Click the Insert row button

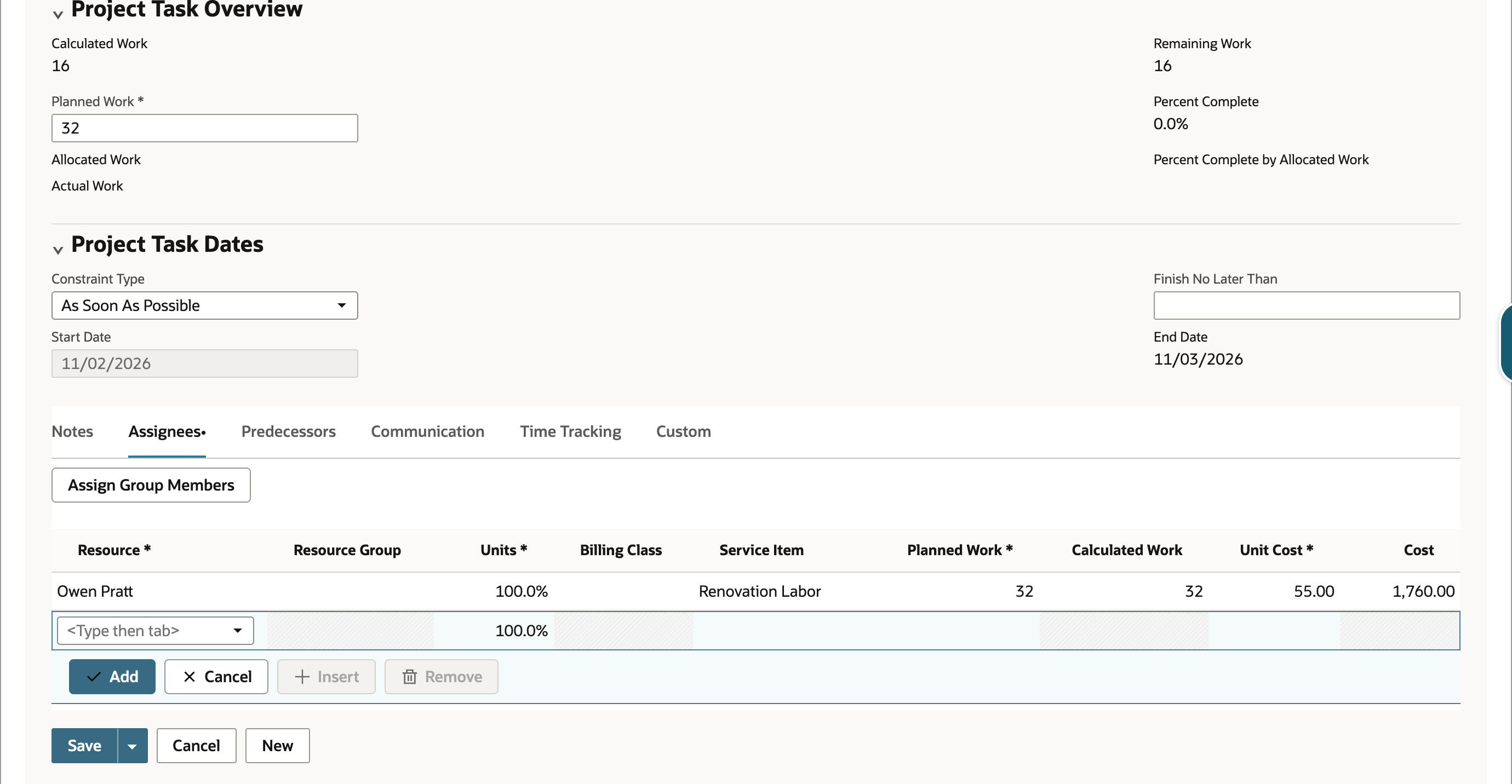[327, 677]
